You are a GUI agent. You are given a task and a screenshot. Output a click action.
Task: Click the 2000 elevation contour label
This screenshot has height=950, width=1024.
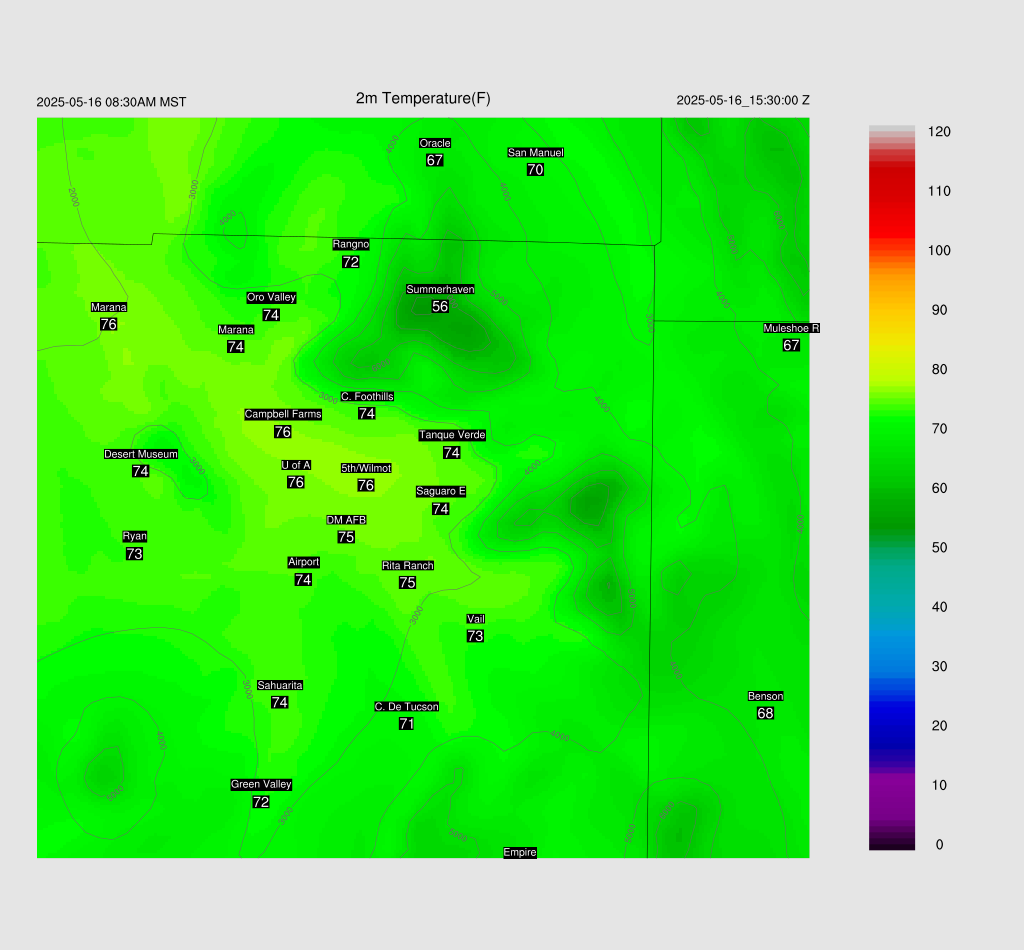click(73, 197)
